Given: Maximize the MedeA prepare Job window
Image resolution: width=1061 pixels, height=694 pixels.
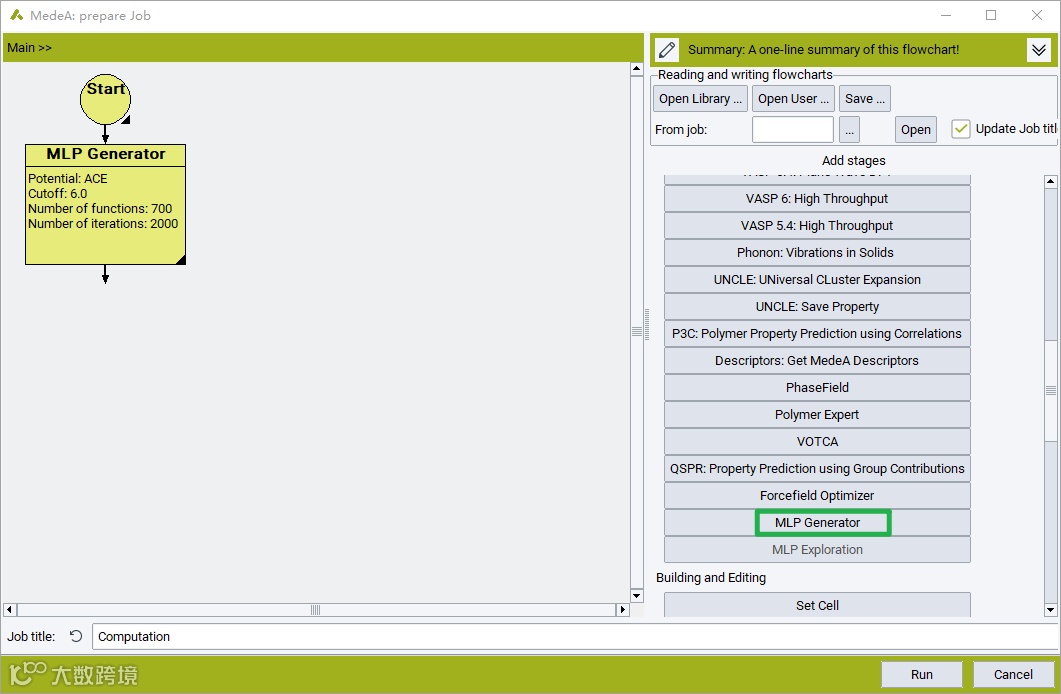Looking at the screenshot, I should 991,15.
